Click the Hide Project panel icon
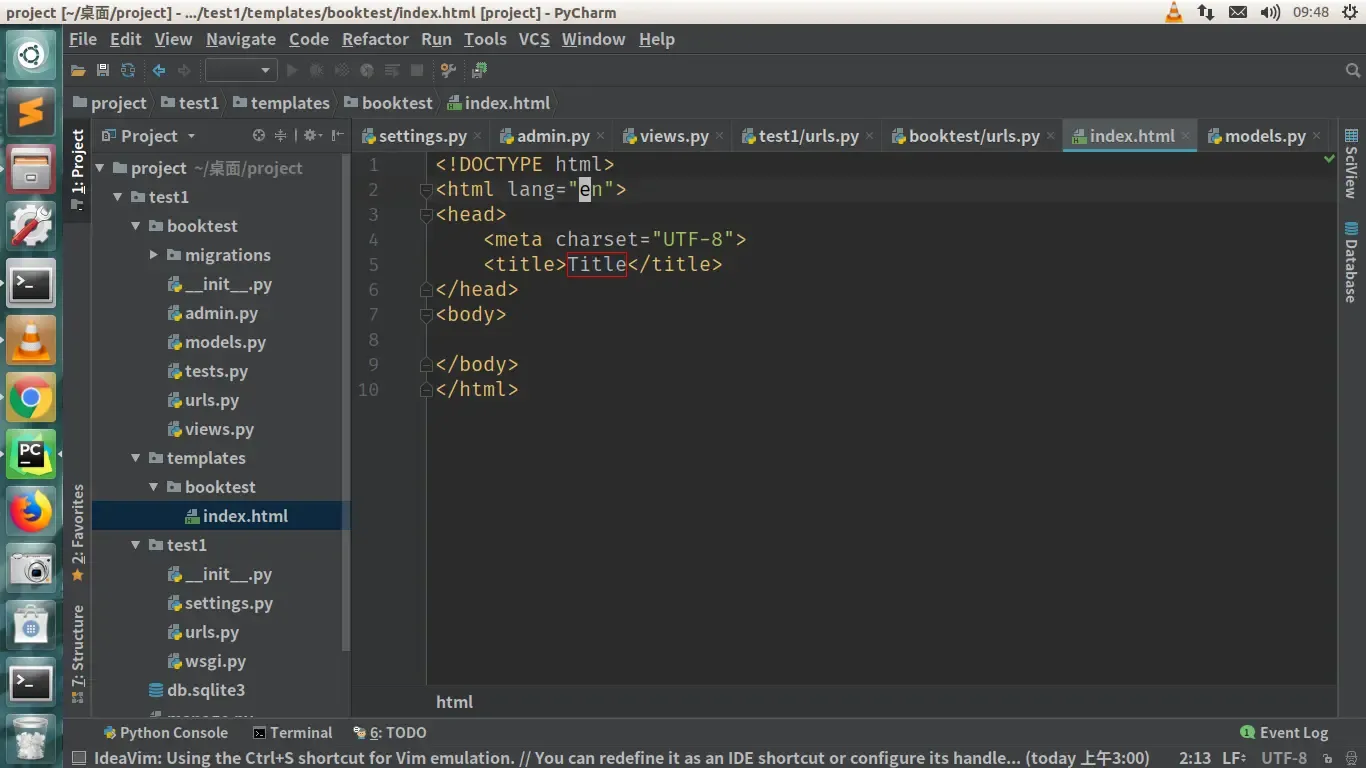This screenshot has height=768, width=1366. (338, 136)
